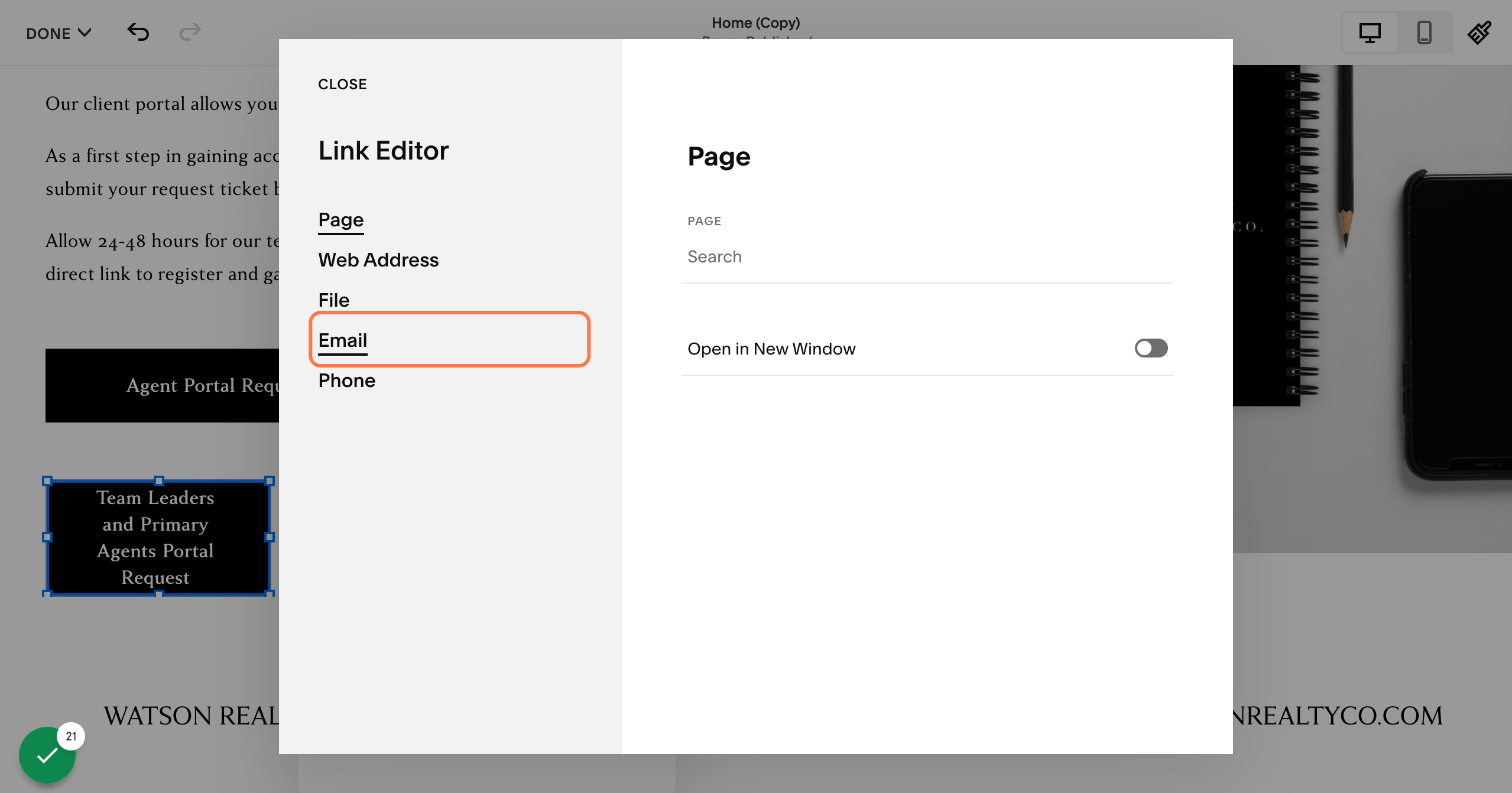Select the Page link type
This screenshot has width=1512, height=793.
tap(341, 220)
